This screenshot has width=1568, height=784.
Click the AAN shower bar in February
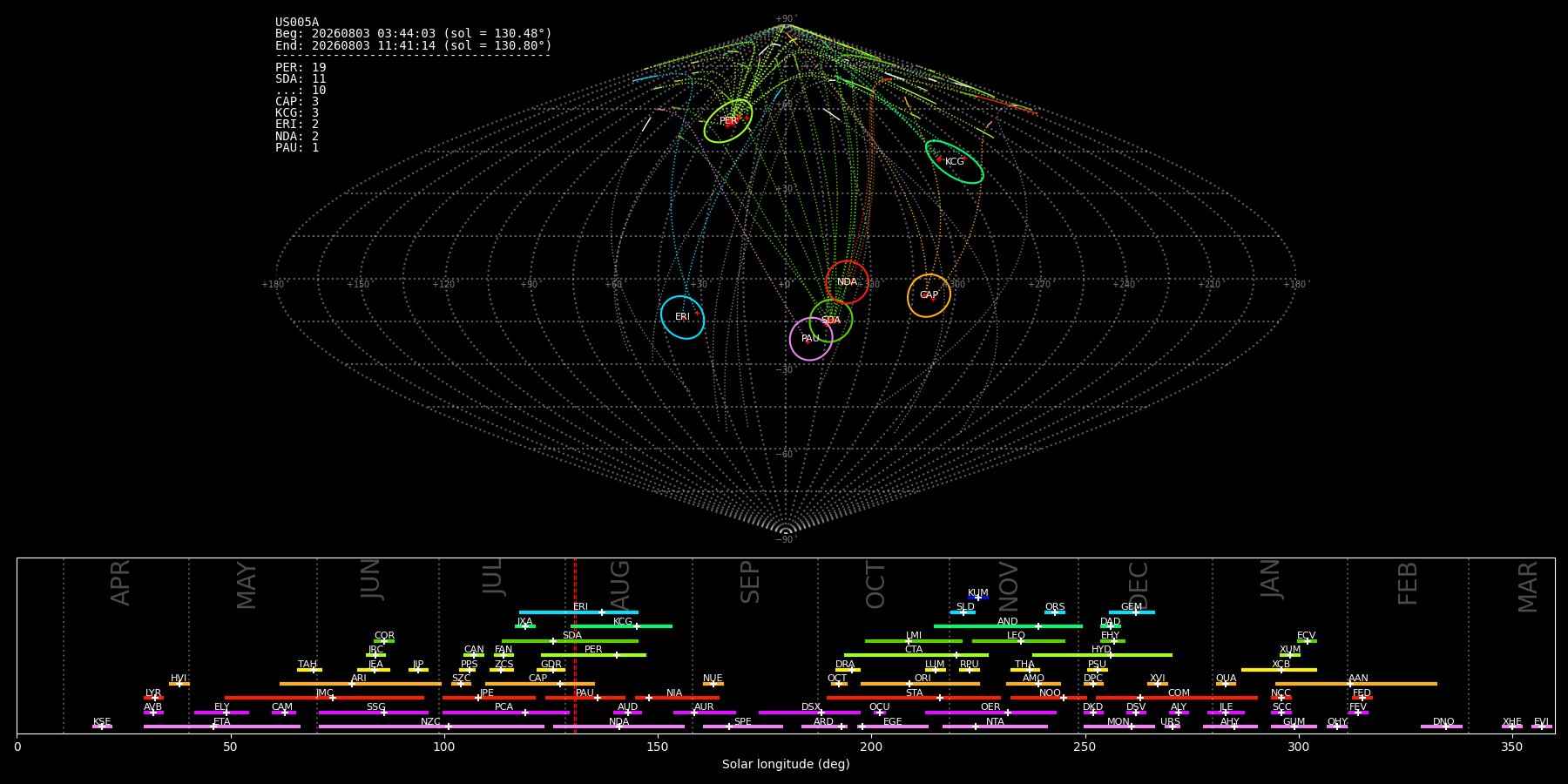point(1356,684)
